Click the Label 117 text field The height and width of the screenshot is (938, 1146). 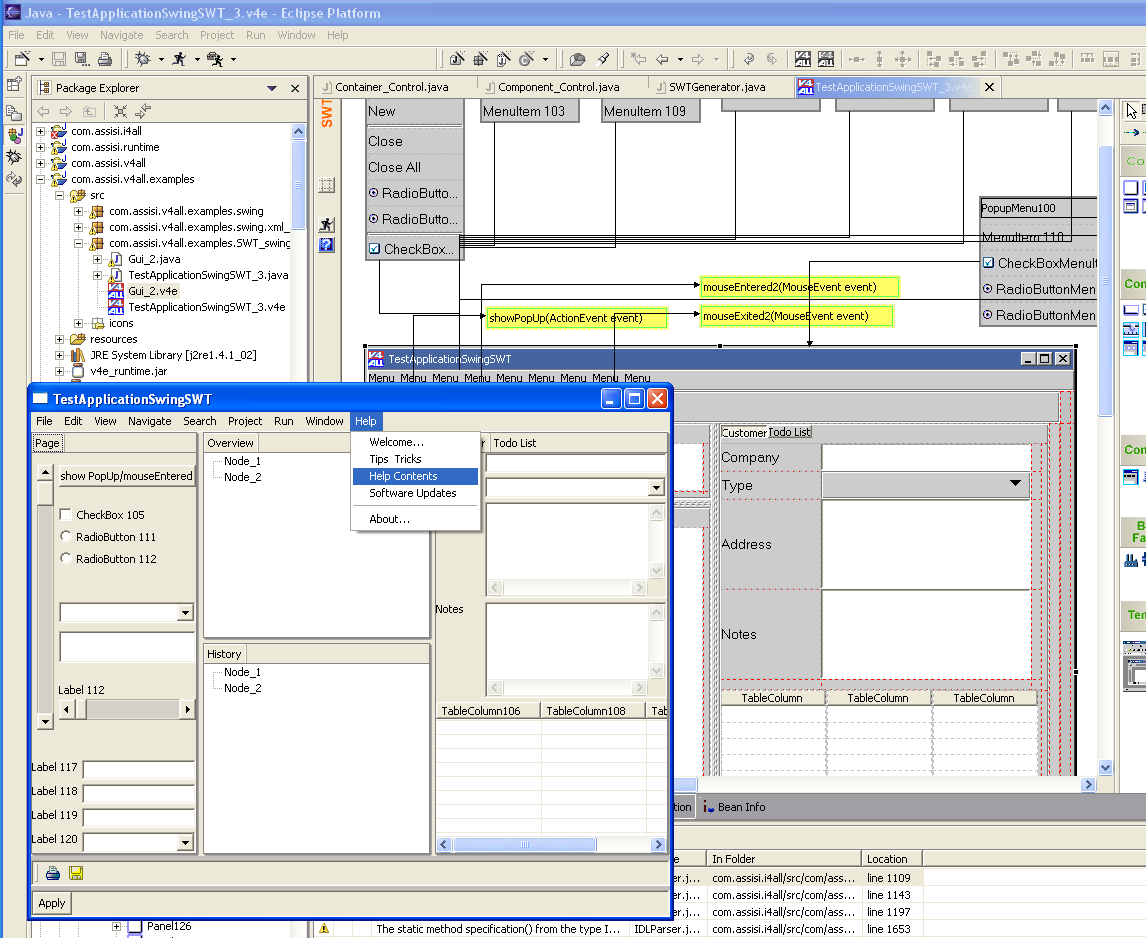pos(138,770)
